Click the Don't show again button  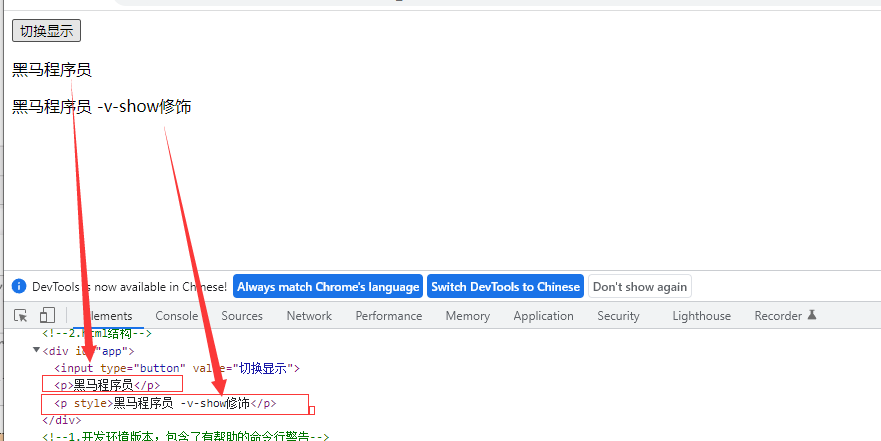pos(639,287)
